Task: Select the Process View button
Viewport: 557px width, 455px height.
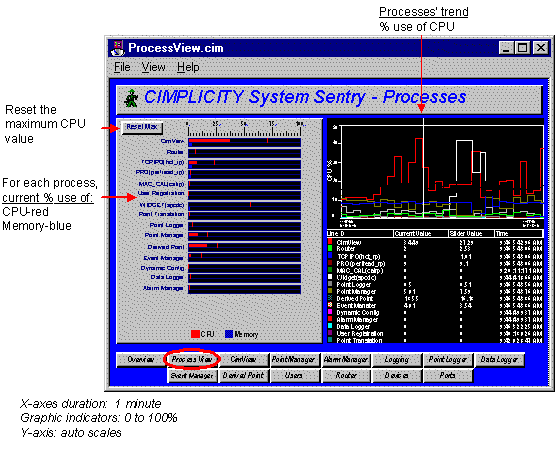Action: point(192,359)
